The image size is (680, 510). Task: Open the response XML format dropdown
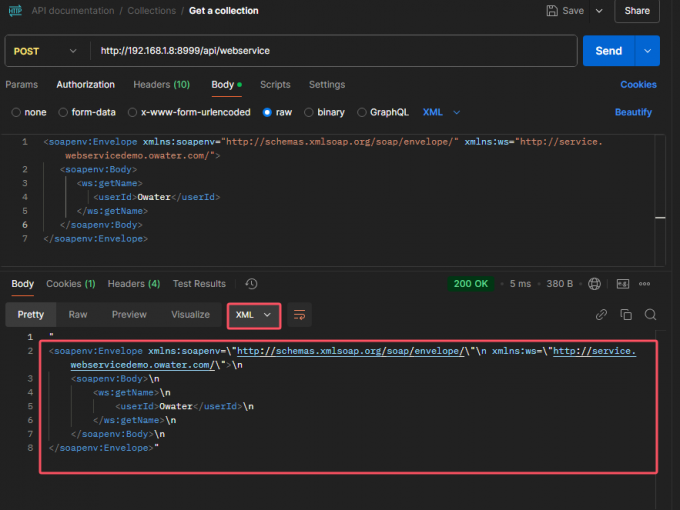[x=254, y=315]
